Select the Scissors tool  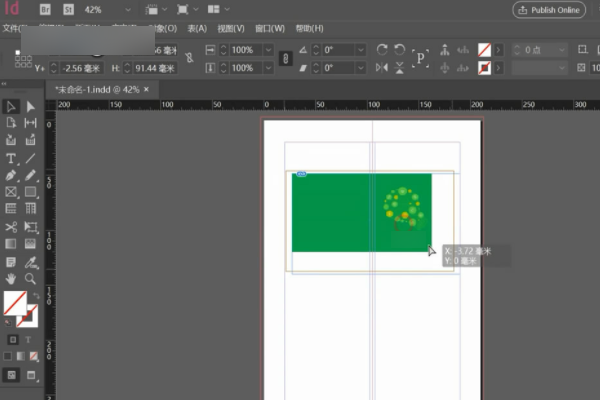[11, 226]
